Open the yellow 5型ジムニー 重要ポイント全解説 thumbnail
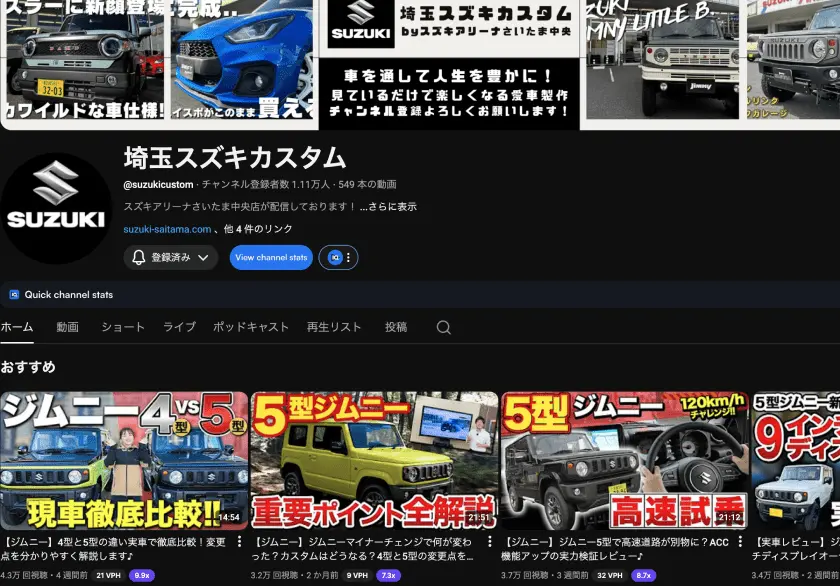This screenshot has height=586, width=840. click(x=374, y=461)
